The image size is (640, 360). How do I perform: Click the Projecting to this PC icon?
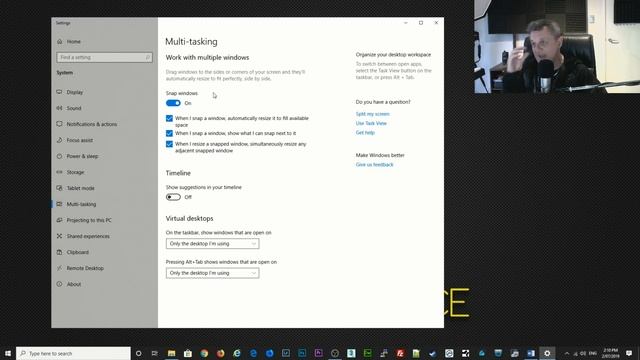coord(60,220)
